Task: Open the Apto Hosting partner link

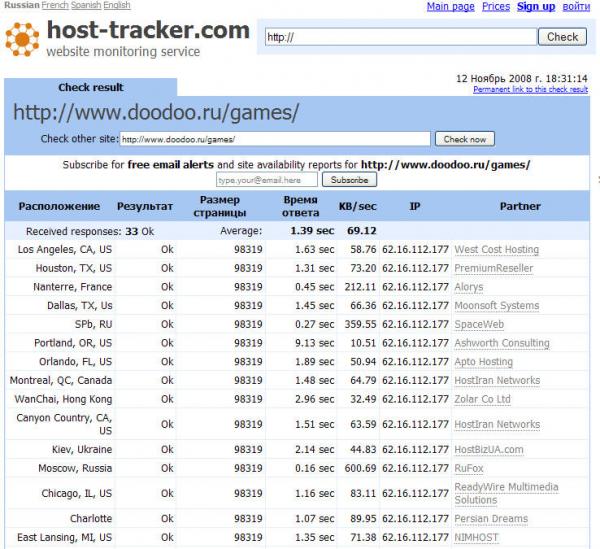Action: click(x=483, y=362)
